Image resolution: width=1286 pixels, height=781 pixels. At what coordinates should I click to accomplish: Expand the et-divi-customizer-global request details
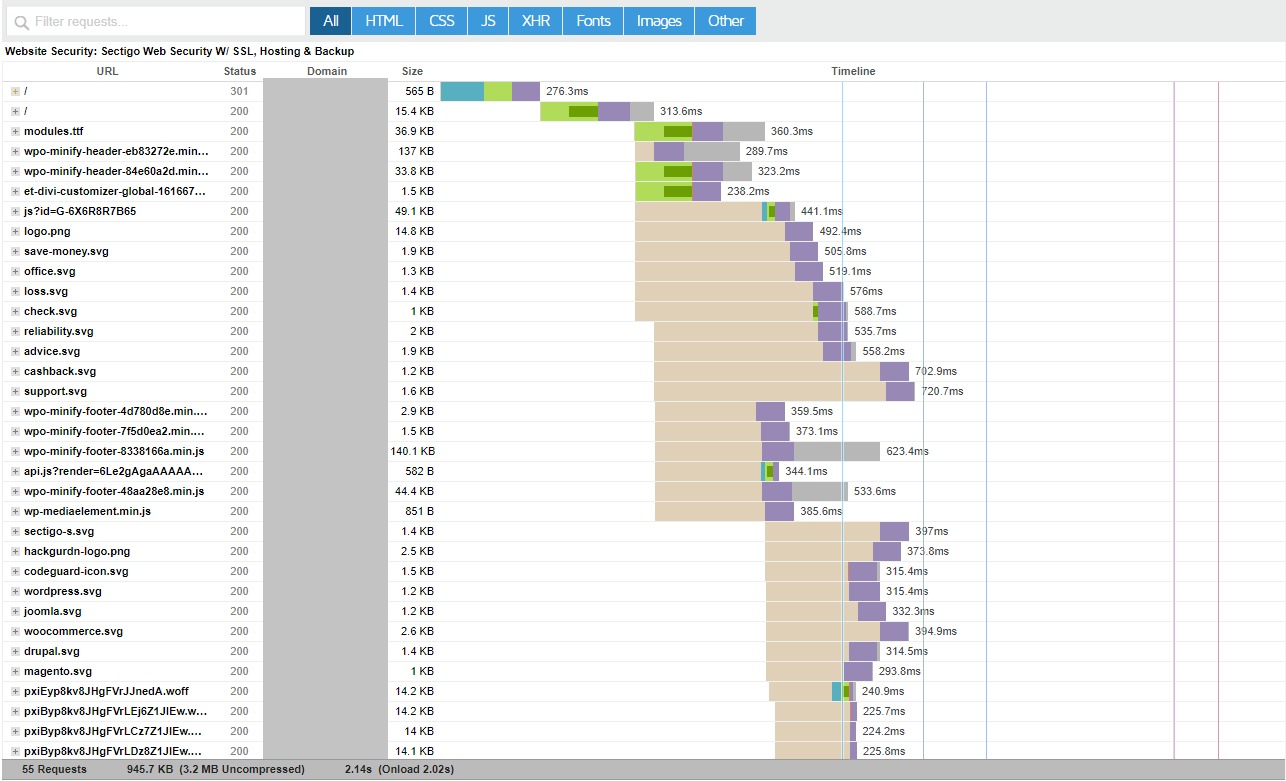(x=15, y=191)
